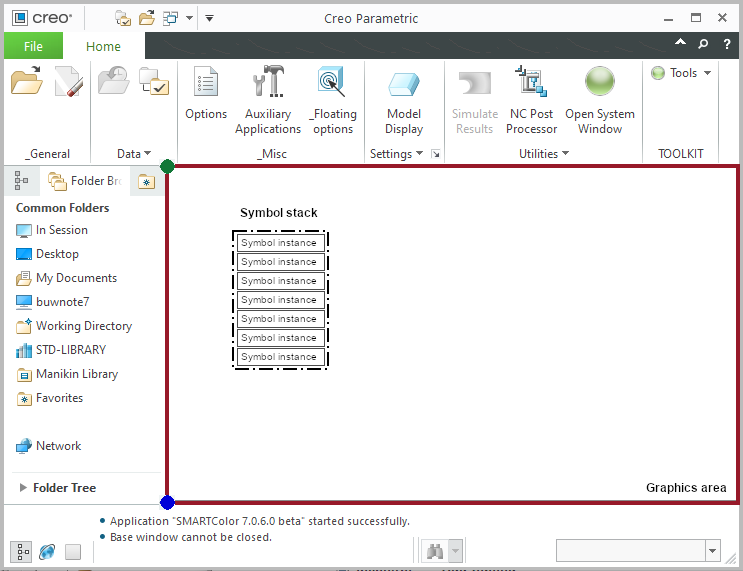Viewport: 743px width, 571px height.
Task: Expand the Folder Tree section
Action: click(x=24, y=488)
